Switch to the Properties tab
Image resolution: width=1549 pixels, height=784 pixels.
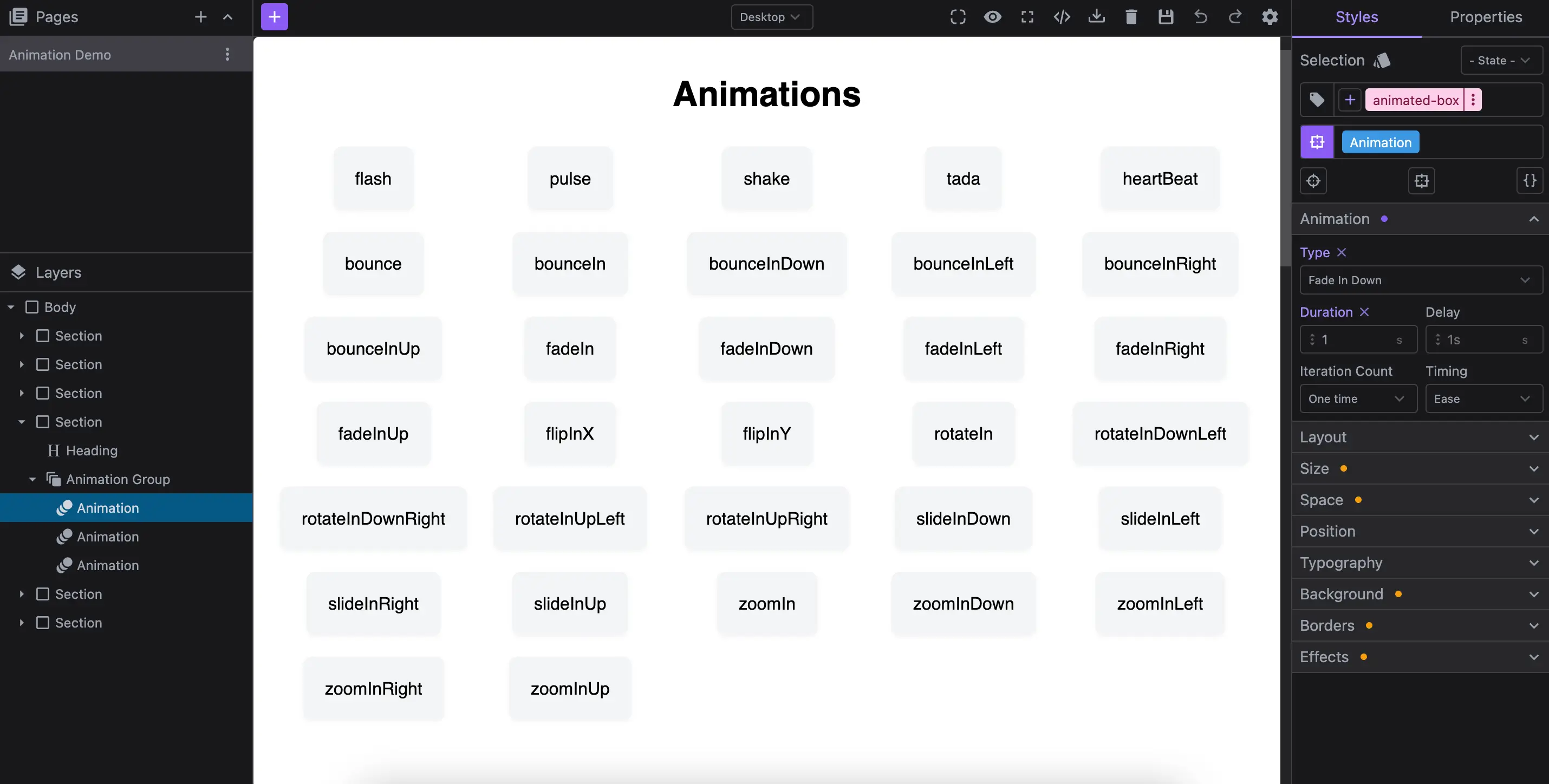tap(1485, 17)
